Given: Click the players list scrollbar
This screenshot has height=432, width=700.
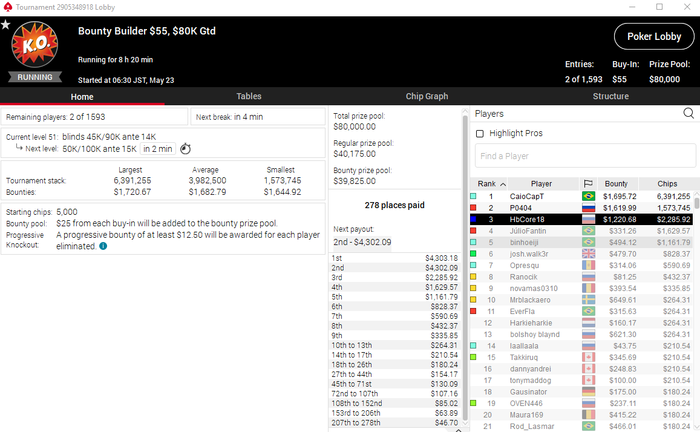Looking at the screenshot, I should (x=697, y=204).
